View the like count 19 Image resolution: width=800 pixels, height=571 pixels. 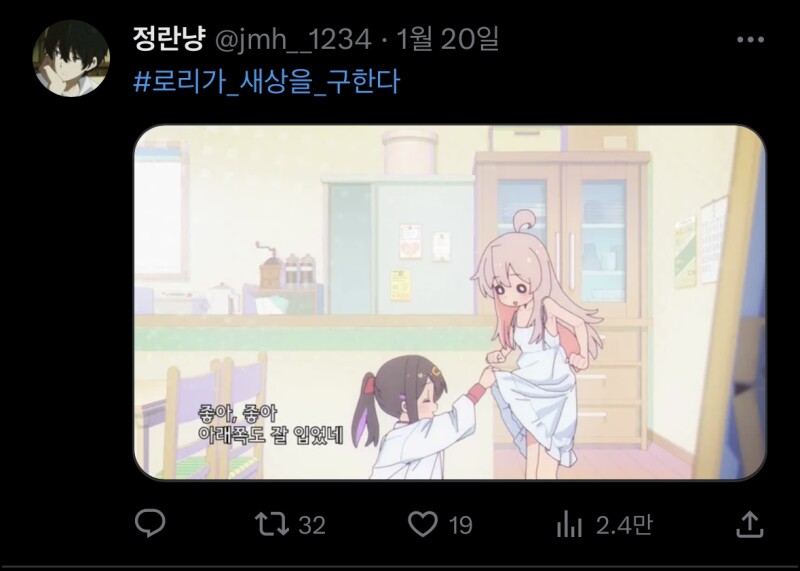460,525
